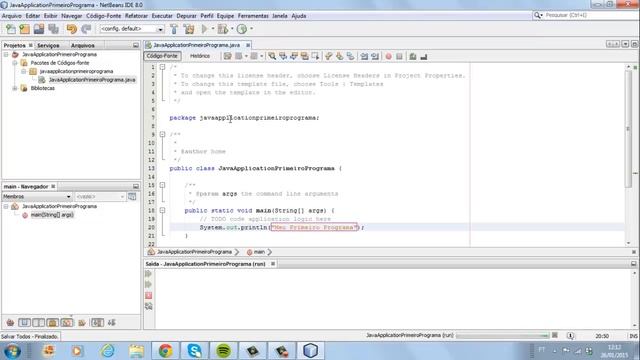
Task: Click the New Project toolbar icon
Action: point(24,29)
